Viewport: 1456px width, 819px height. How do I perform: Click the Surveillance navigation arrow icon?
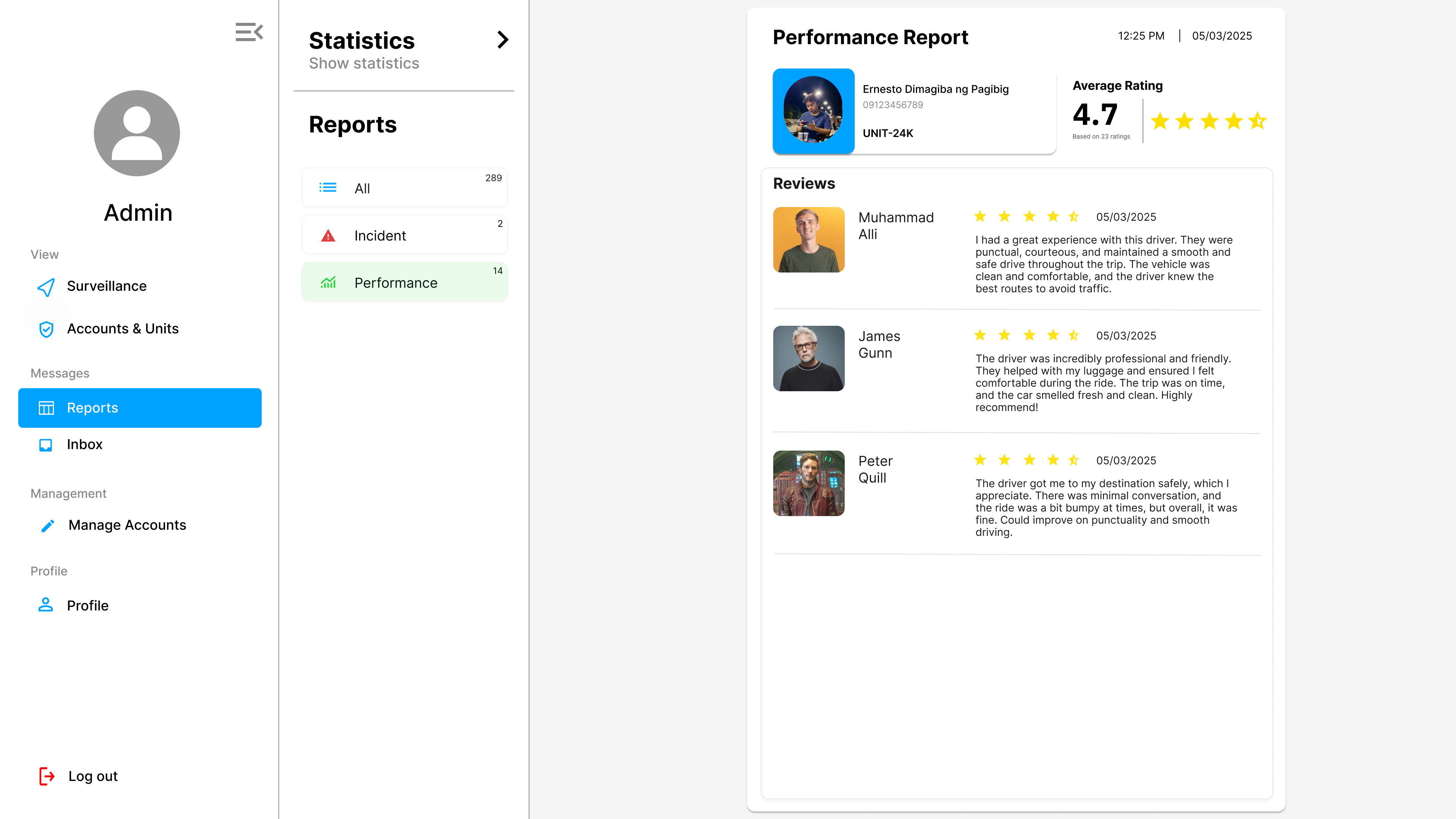pos(46,287)
